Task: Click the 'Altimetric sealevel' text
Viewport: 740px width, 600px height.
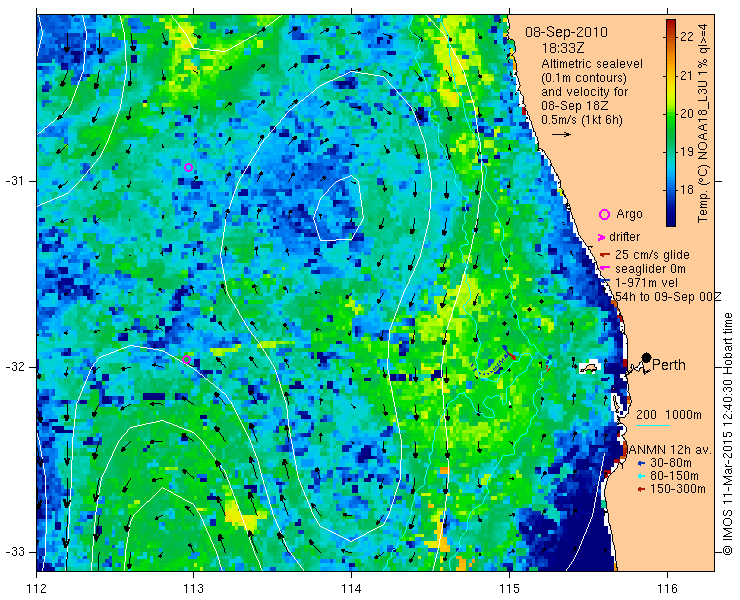Action: [592, 63]
